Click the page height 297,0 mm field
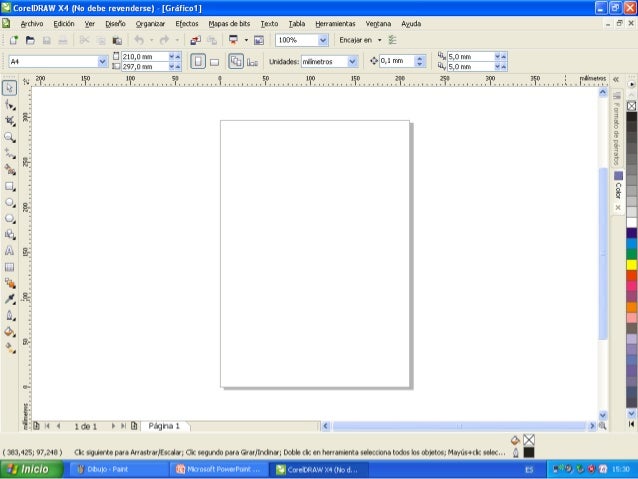The height and width of the screenshot is (479, 638). [144, 66]
